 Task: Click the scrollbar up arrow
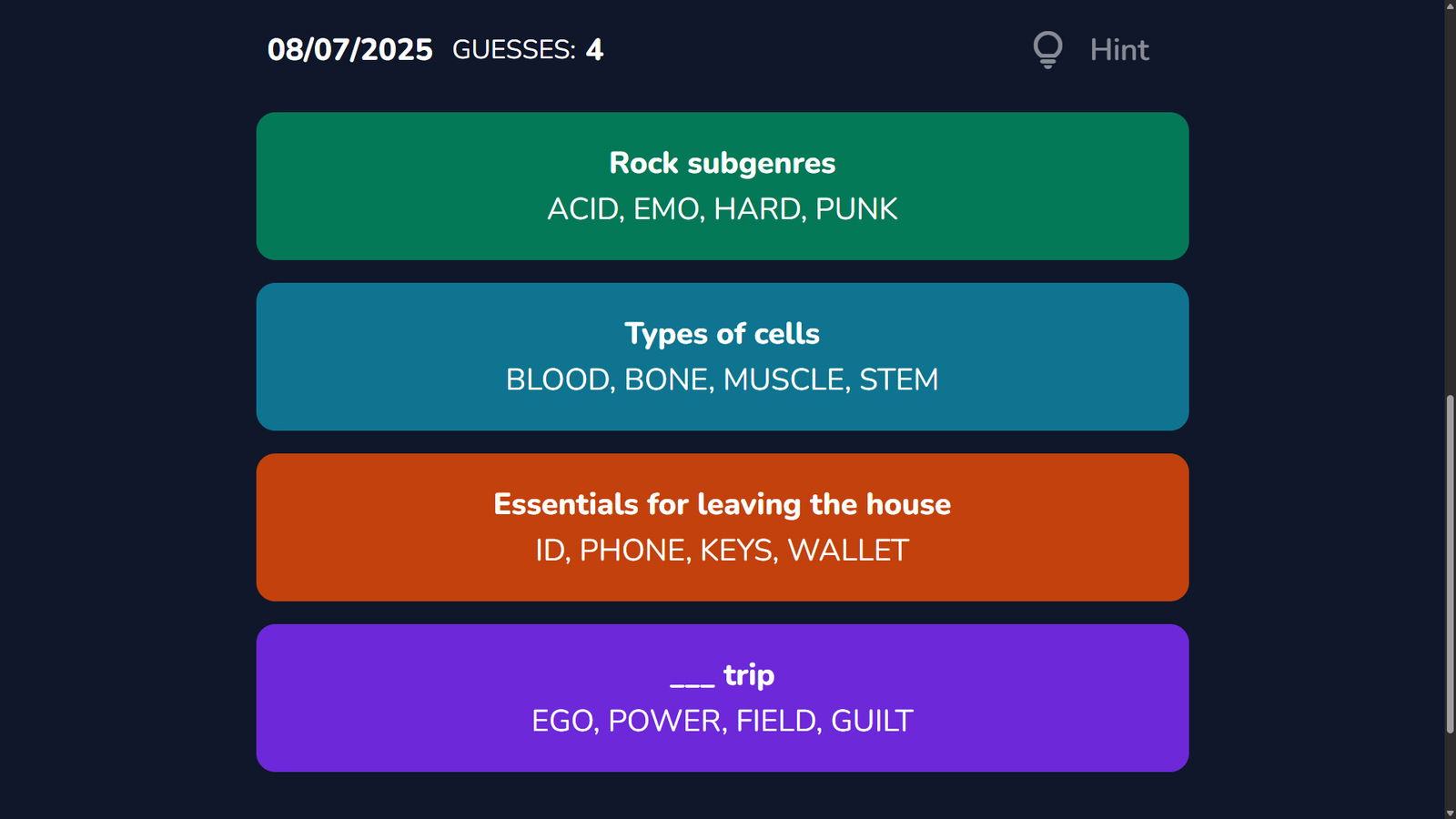(1450, 6)
